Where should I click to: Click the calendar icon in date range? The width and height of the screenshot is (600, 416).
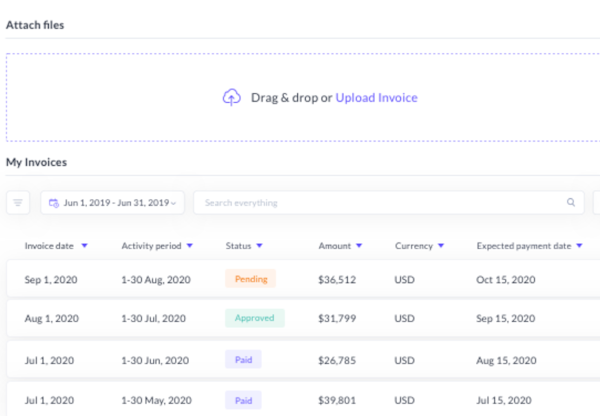tap(54, 203)
